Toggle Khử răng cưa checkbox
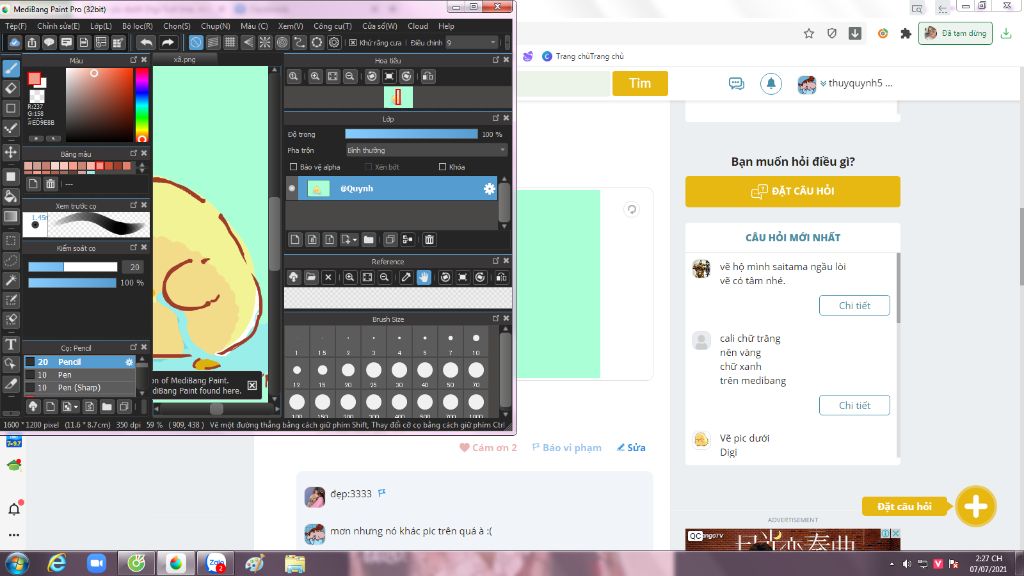 (353, 42)
